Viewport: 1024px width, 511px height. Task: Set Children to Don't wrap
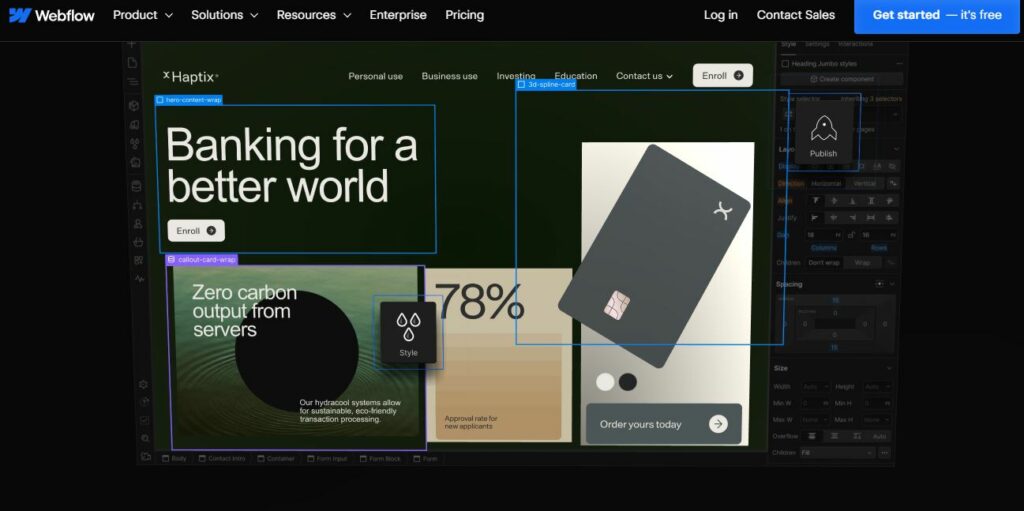click(824, 263)
